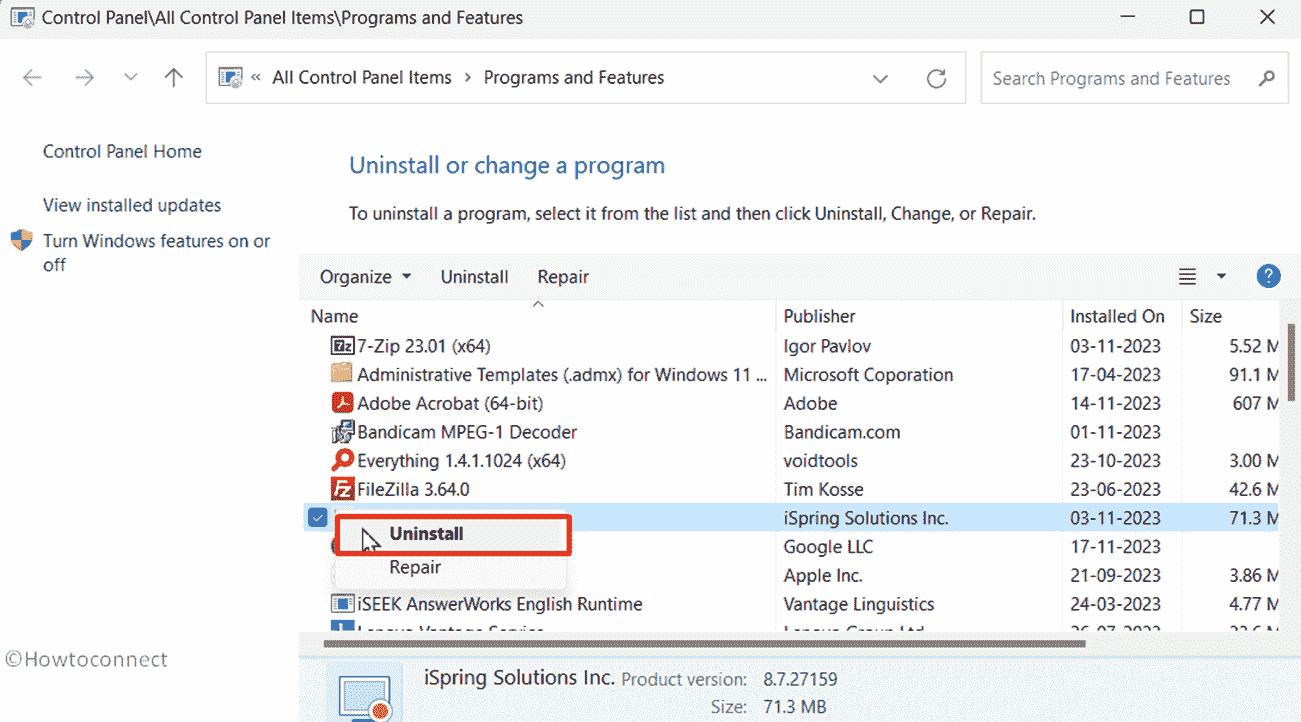1301x722 pixels.
Task: Click voidtools publisher cell
Action: point(821,461)
